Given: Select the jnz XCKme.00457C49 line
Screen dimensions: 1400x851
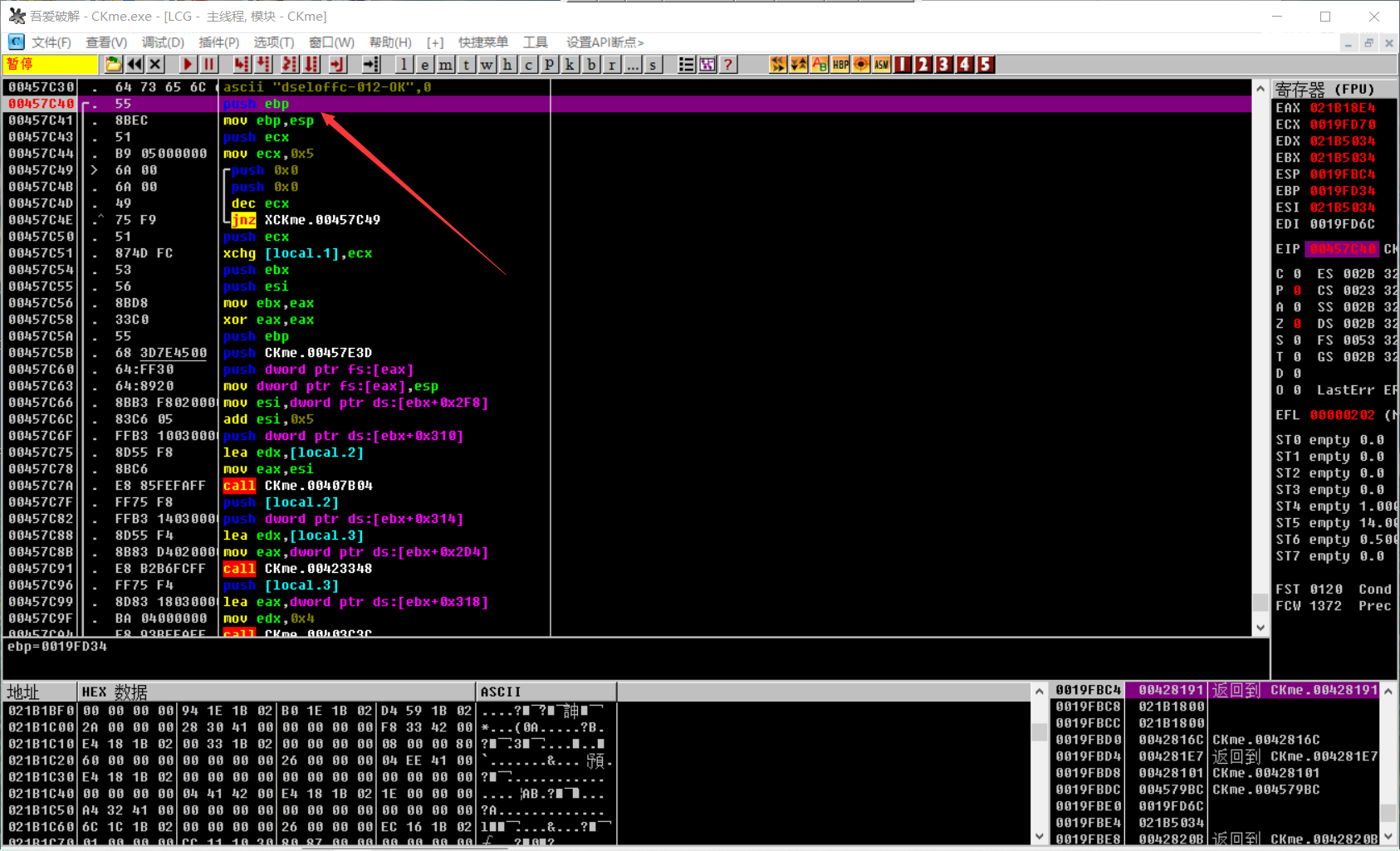Looking at the screenshot, I should click(x=628, y=220).
